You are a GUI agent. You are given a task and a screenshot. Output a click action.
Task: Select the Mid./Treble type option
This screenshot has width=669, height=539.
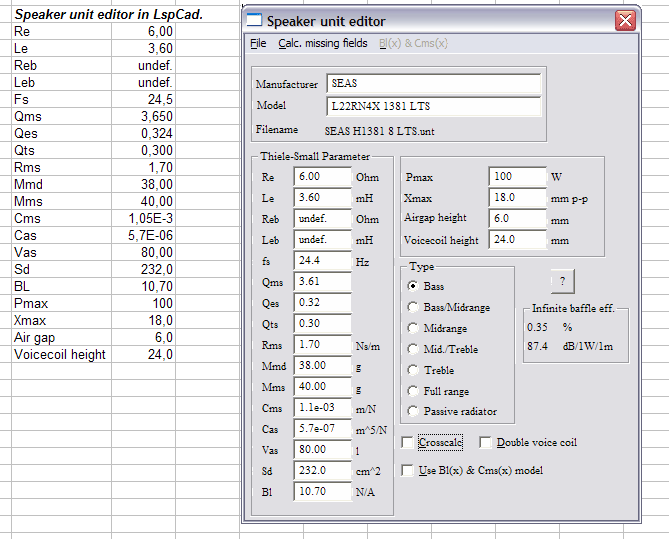[412, 349]
